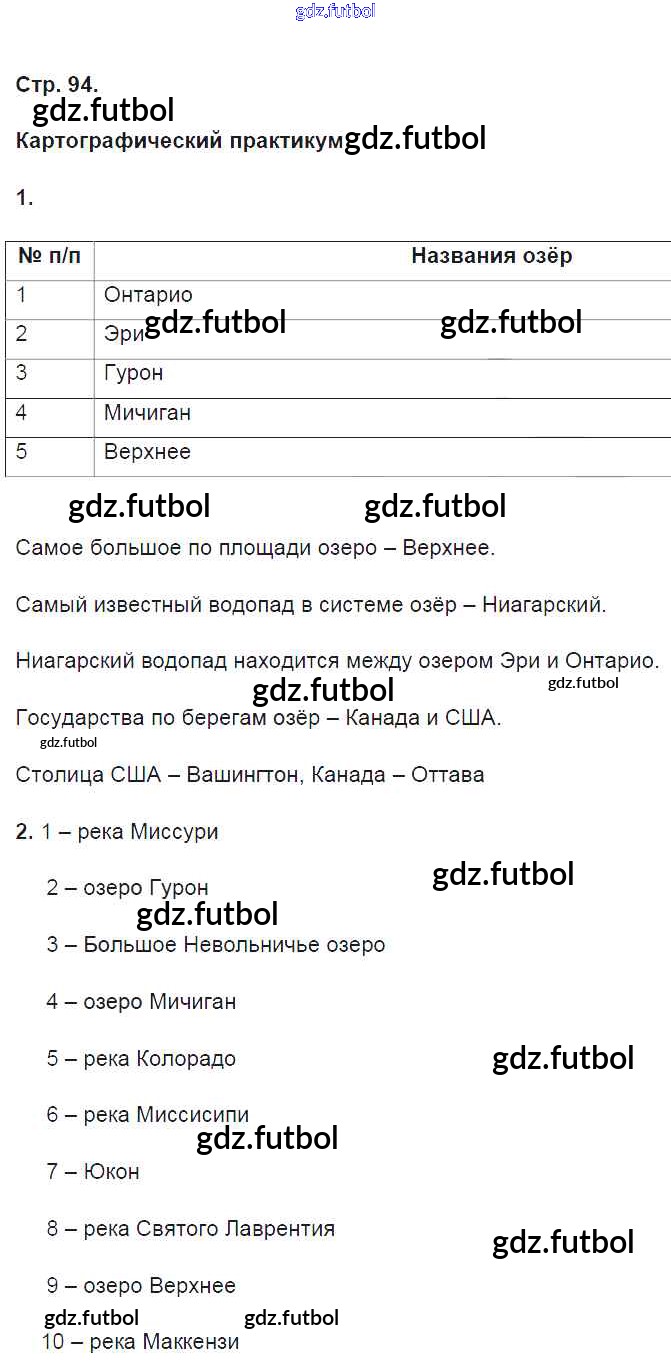Click list item '7 – Юкон'
Image resolution: width=671 pixels, height=1370 pixels.
click(93, 1171)
